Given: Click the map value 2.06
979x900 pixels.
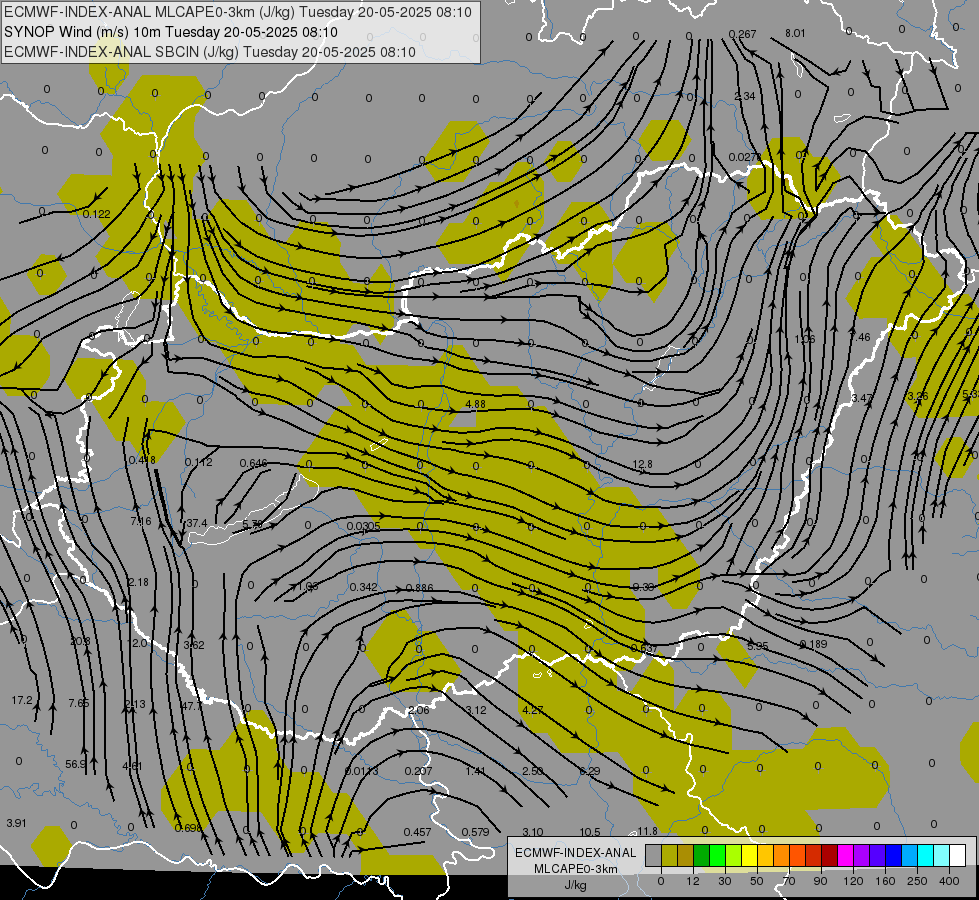Looking at the screenshot, I should (419, 710).
